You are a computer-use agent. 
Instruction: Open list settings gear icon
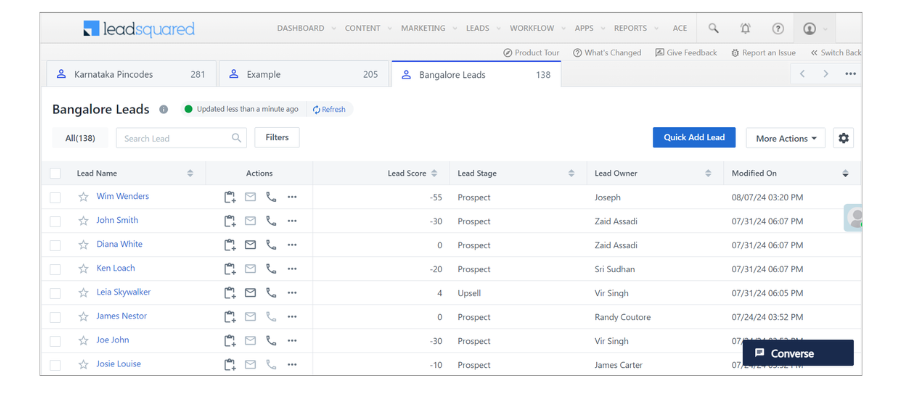click(843, 138)
